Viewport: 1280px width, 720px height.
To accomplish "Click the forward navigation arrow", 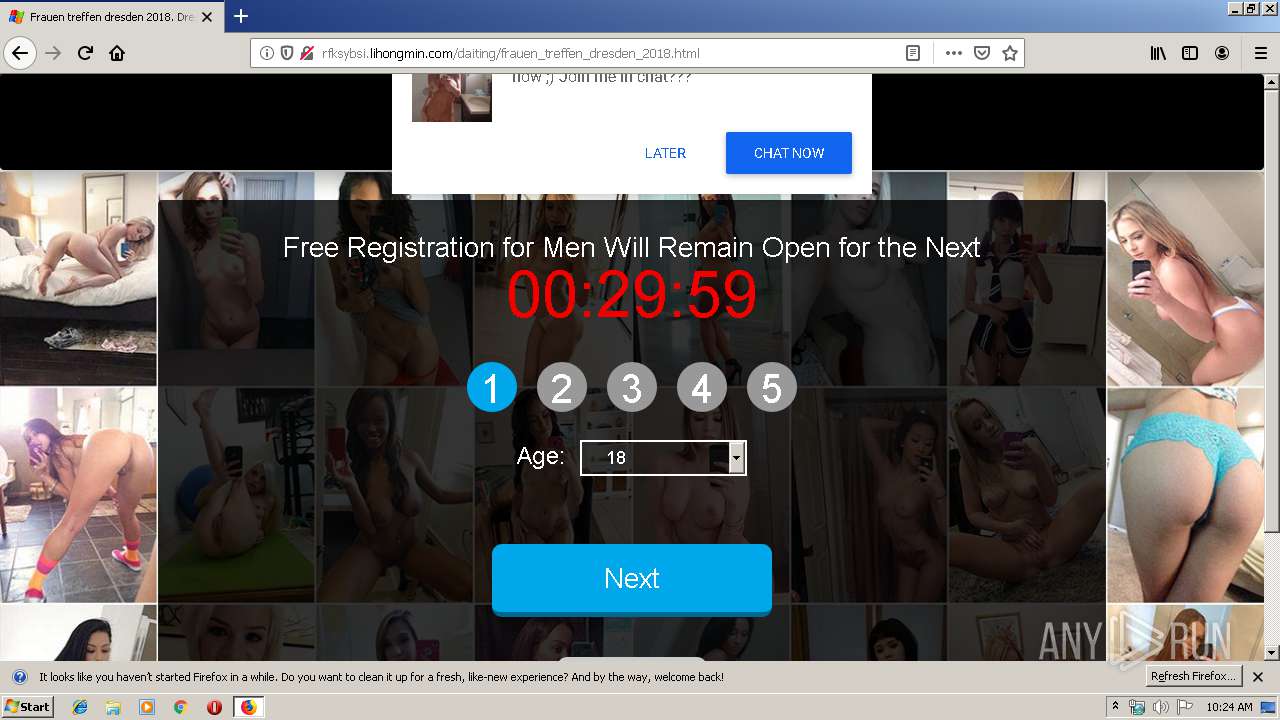I will pos(53,53).
